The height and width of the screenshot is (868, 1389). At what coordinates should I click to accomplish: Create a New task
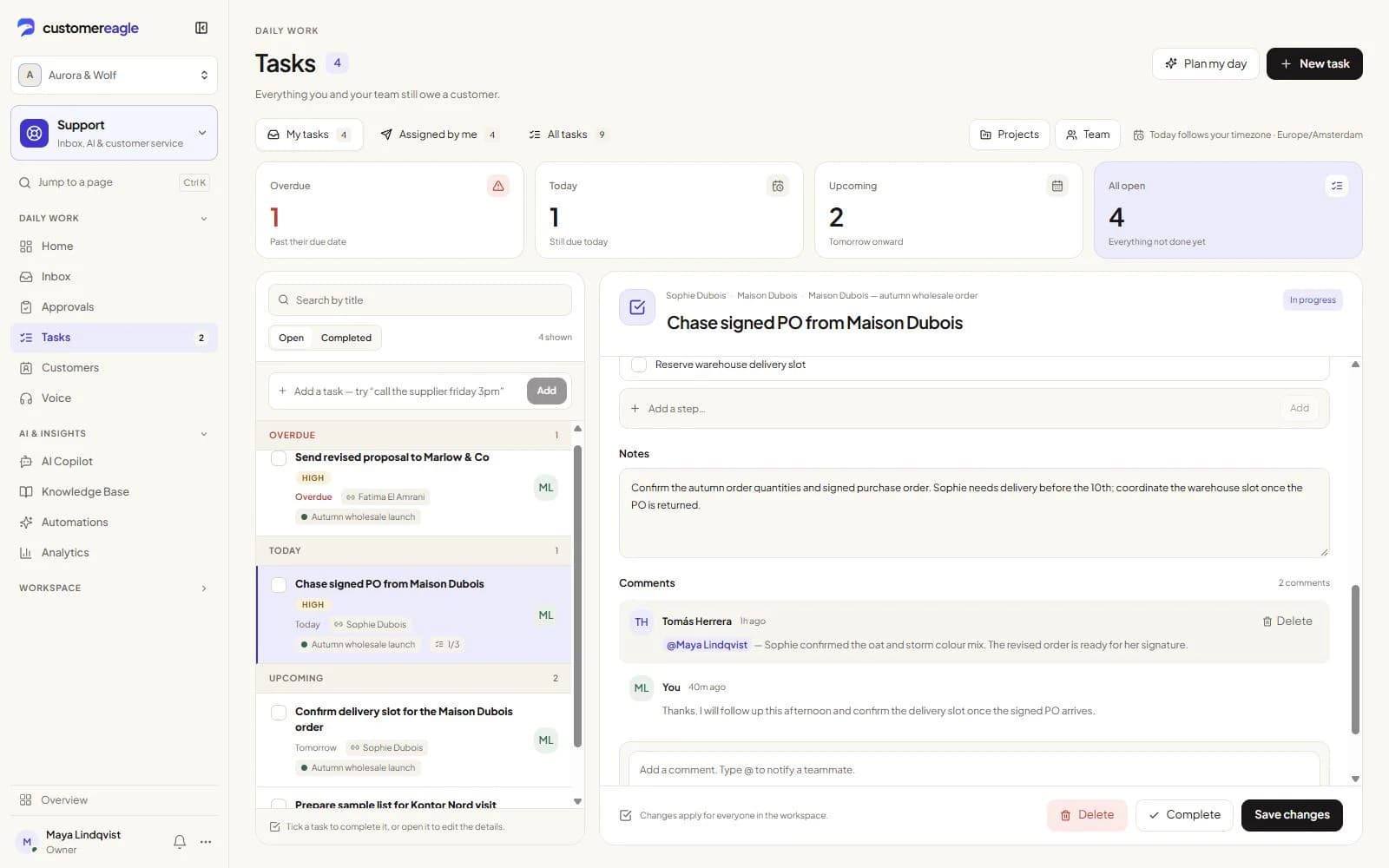point(1314,63)
